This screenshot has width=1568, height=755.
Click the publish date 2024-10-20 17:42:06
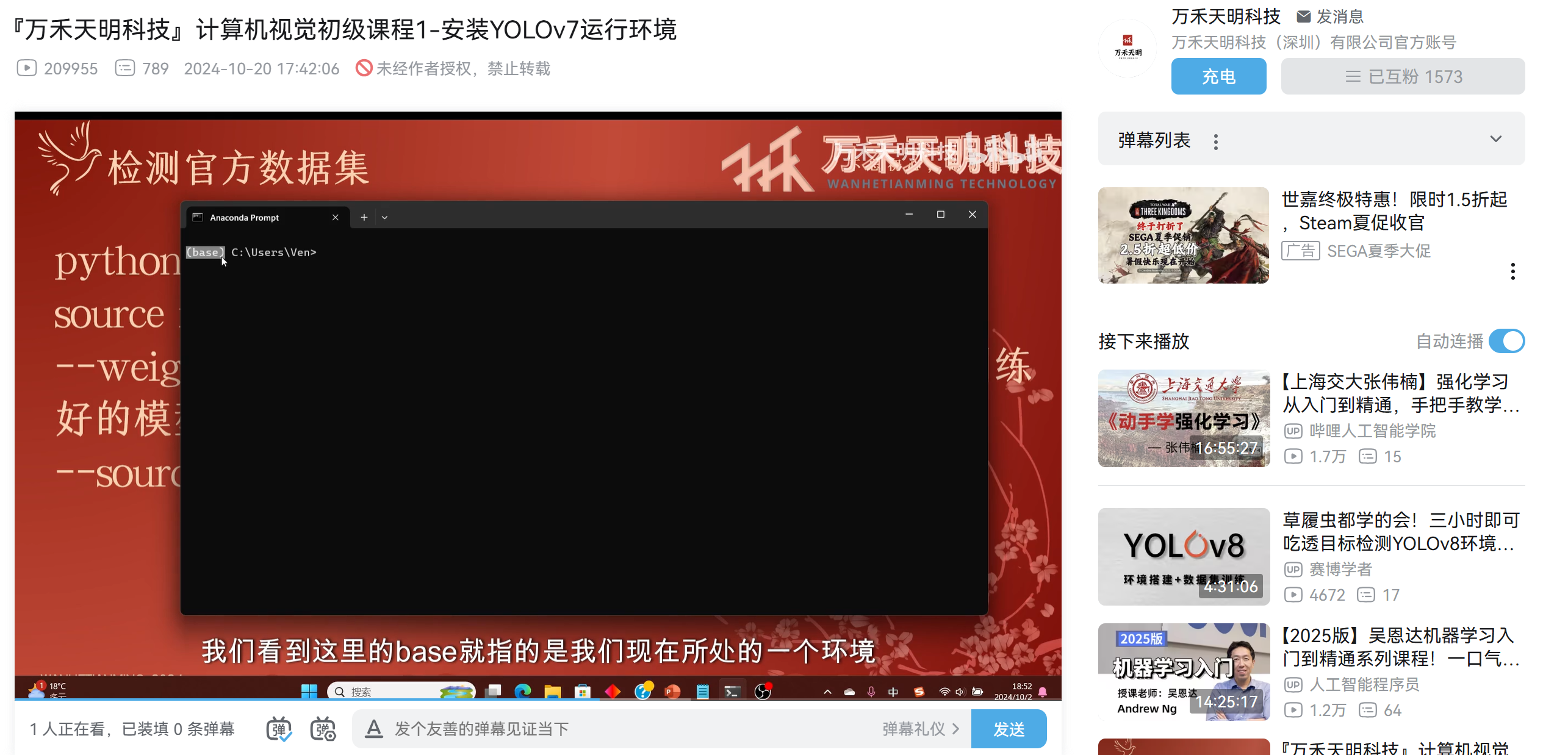pos(261,68)
